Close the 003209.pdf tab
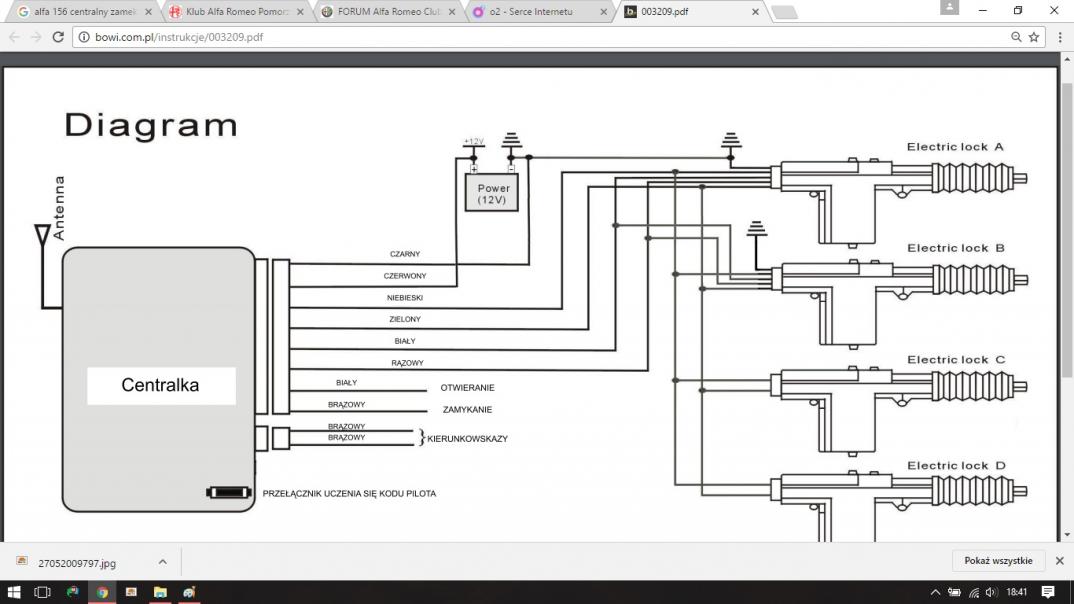Viewport: 1074px width, 604px height. (x=755, y=12)
